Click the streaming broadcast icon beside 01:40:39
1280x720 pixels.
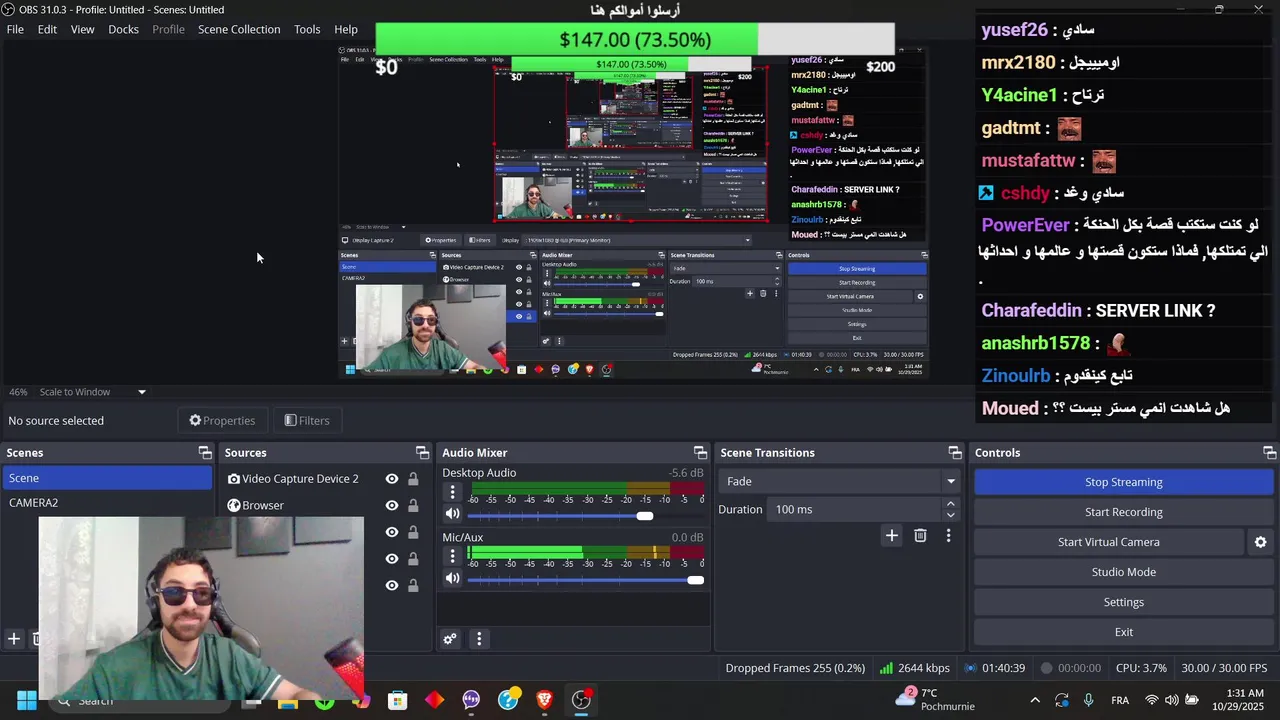pos(970,668)
